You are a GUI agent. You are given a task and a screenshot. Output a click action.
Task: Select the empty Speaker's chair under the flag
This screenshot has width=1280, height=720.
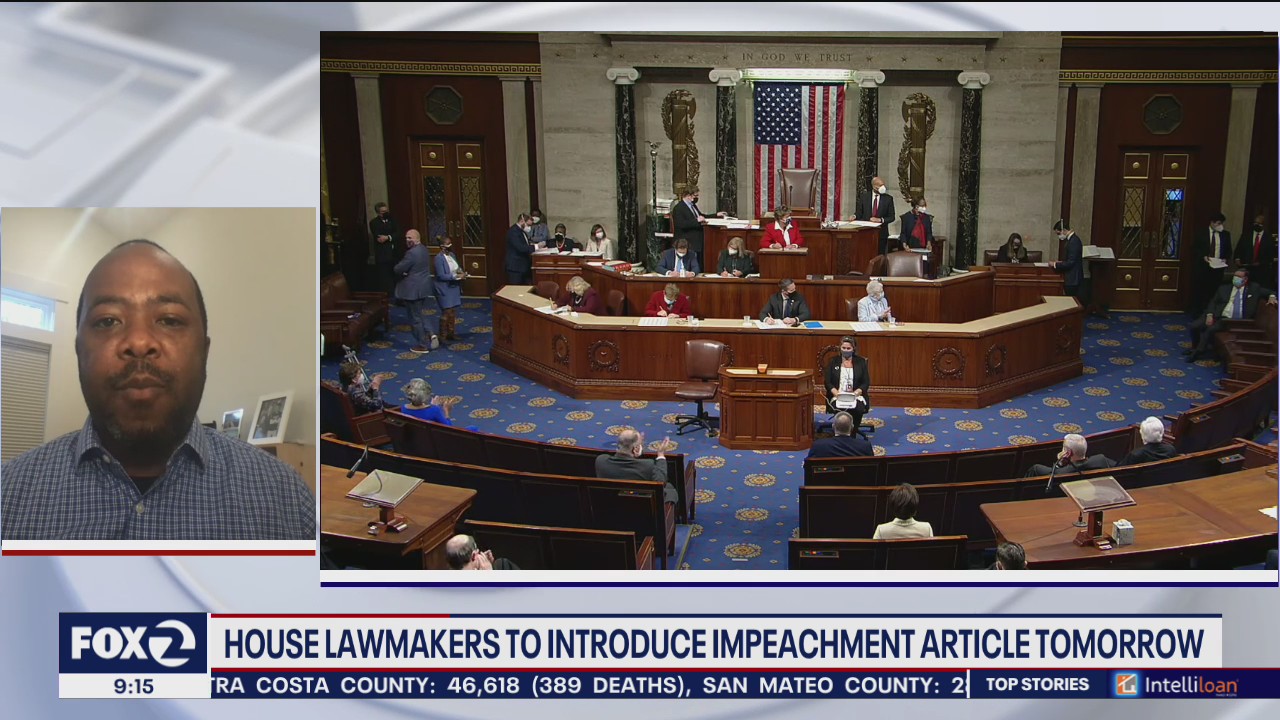click(797, 188)
